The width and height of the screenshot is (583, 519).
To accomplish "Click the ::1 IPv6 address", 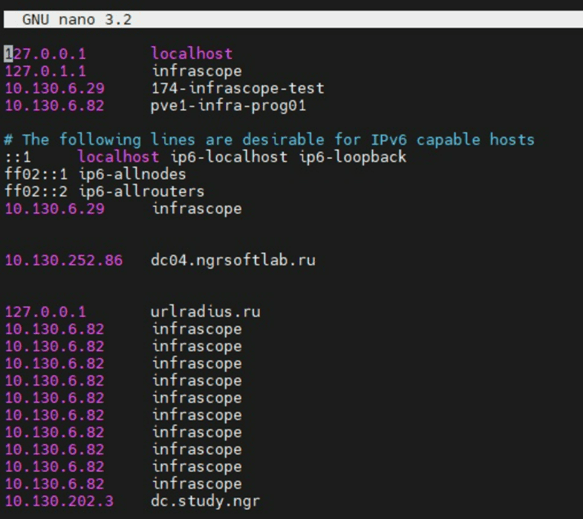I will (x=17, y=157).
